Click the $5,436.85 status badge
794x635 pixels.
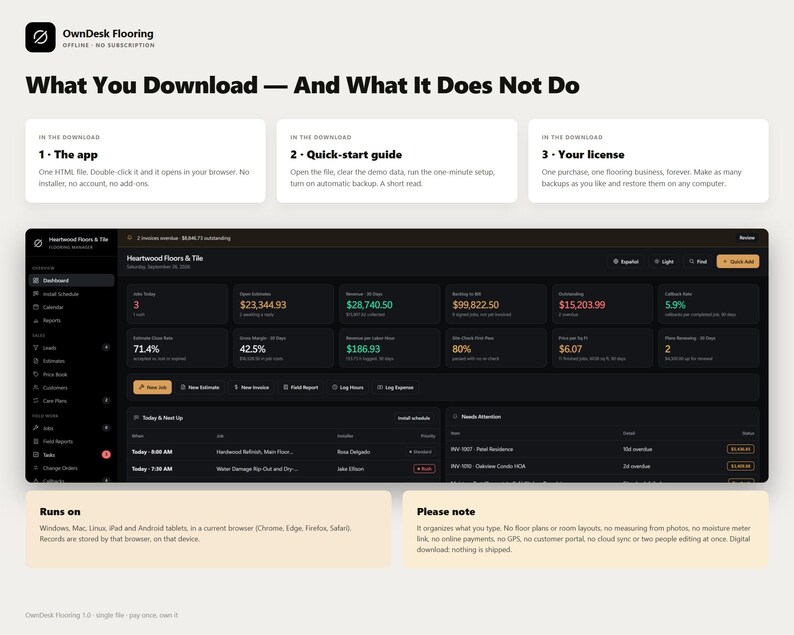741,449
